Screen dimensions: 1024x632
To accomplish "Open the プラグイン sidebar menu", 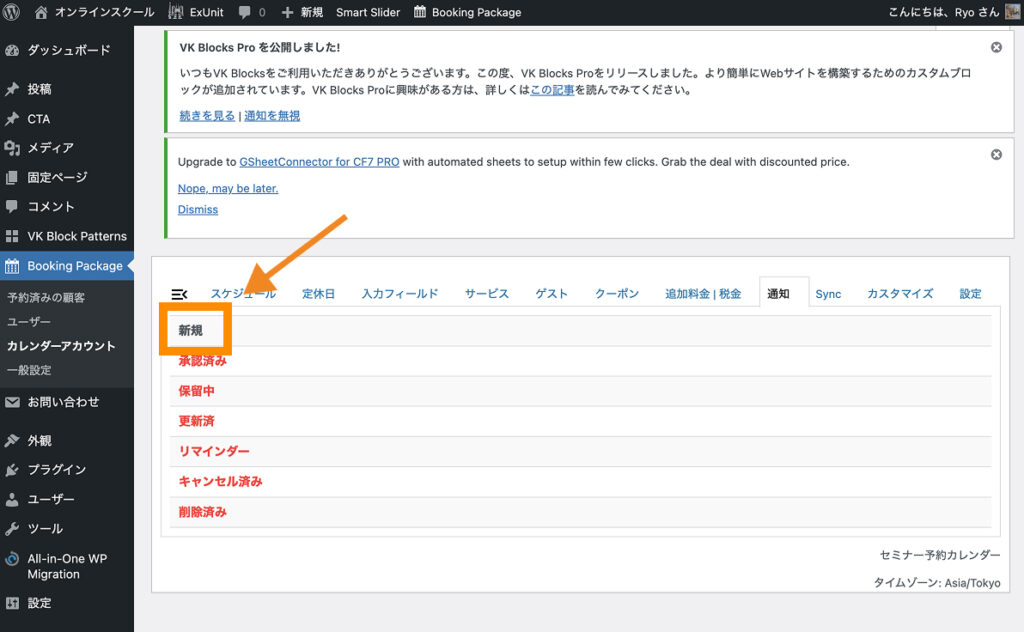I will pos(56,469).
